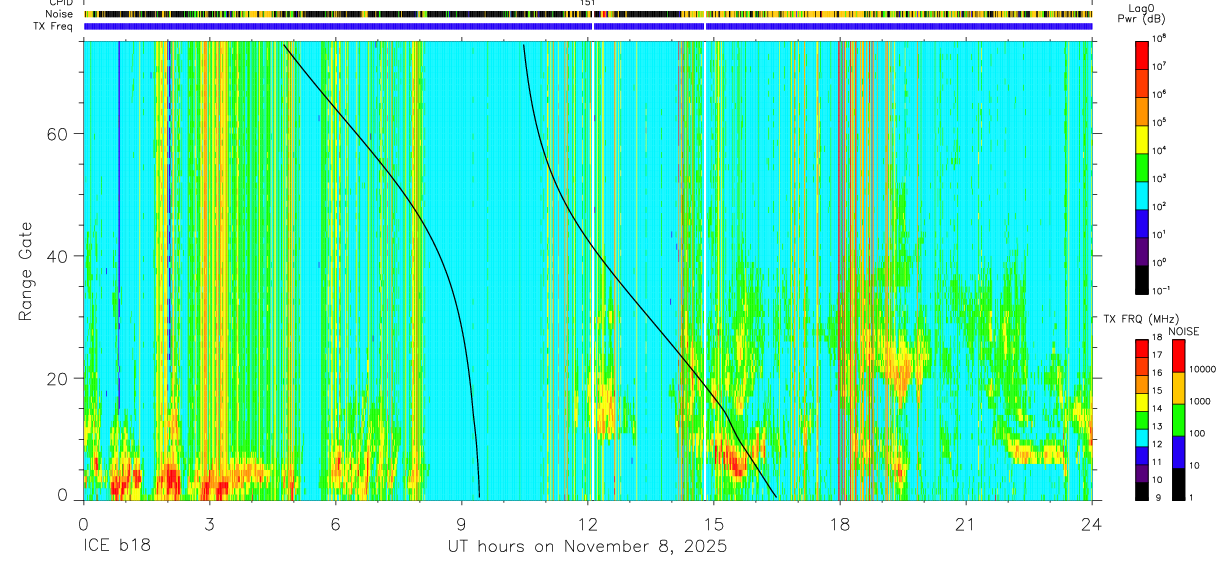
Task: Click the 'Noise' strip label at top left
Action: pyautogui.click(x=59, y=15)
